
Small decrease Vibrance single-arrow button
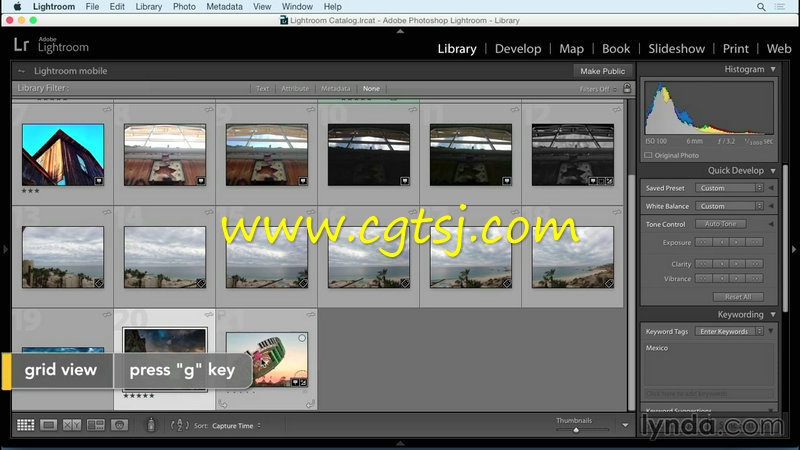[721, 279]
